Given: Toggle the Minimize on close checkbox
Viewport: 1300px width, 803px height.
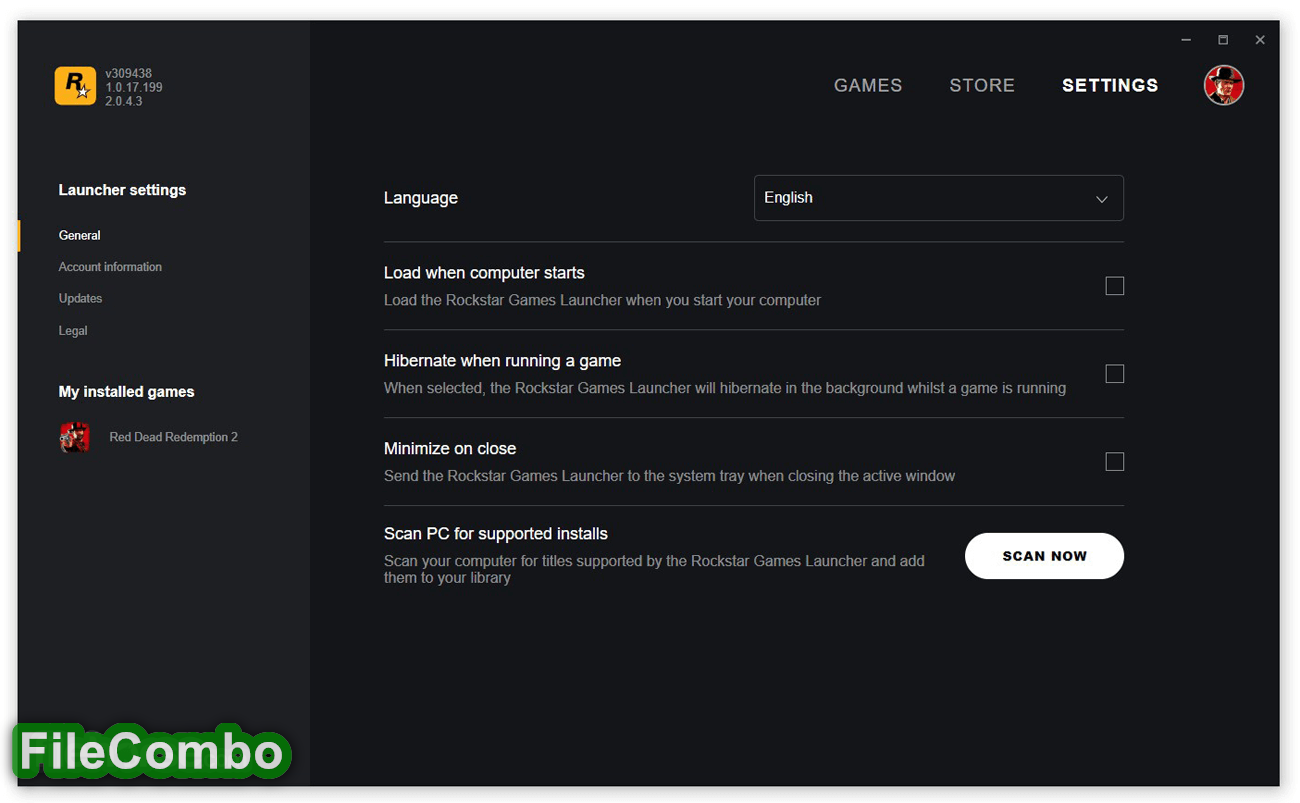Looking at the screenshot, I should pyautogui.click(x=1115, y=462).
